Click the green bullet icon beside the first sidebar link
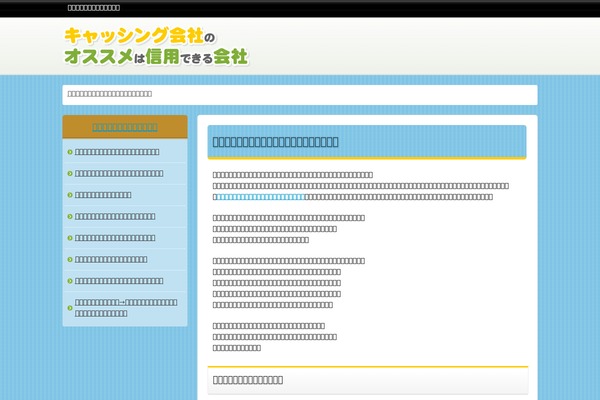Screen dimensions: 600x400 click(x=69, y=152)
